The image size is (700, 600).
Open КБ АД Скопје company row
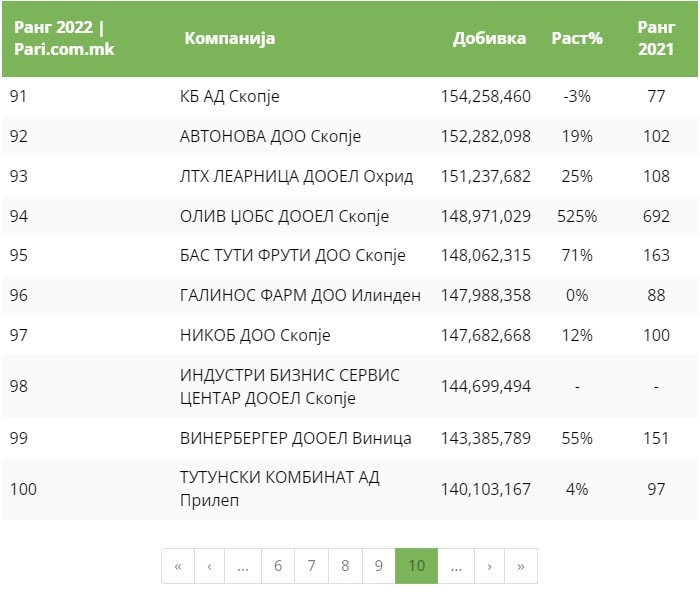pyautogui.click(x=229, y=96)
